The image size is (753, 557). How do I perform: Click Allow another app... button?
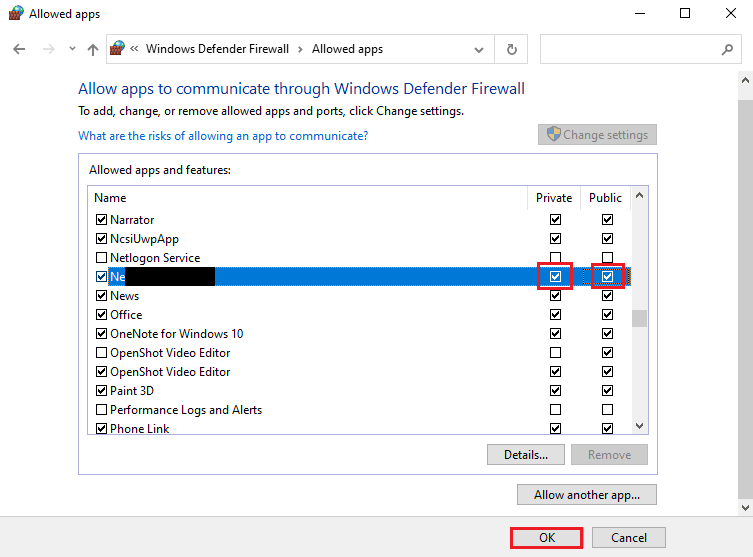pos(587,495)
